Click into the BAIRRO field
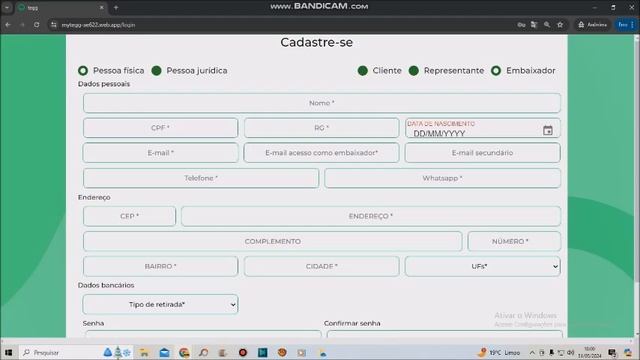This screenshot has width=640, height=360. [160, 266]
